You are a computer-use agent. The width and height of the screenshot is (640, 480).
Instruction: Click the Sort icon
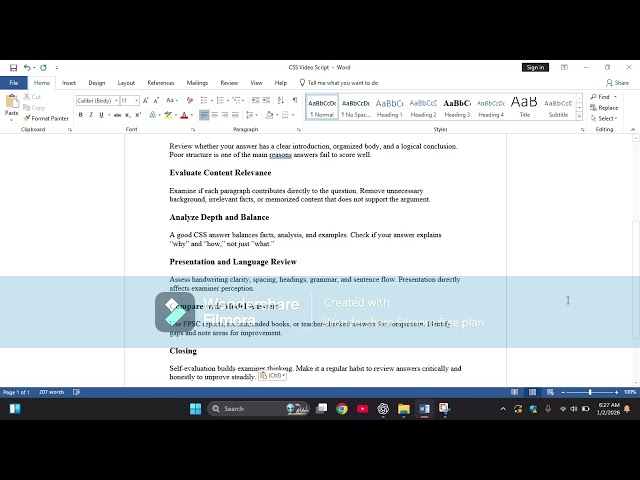click(x=281, y=100)
